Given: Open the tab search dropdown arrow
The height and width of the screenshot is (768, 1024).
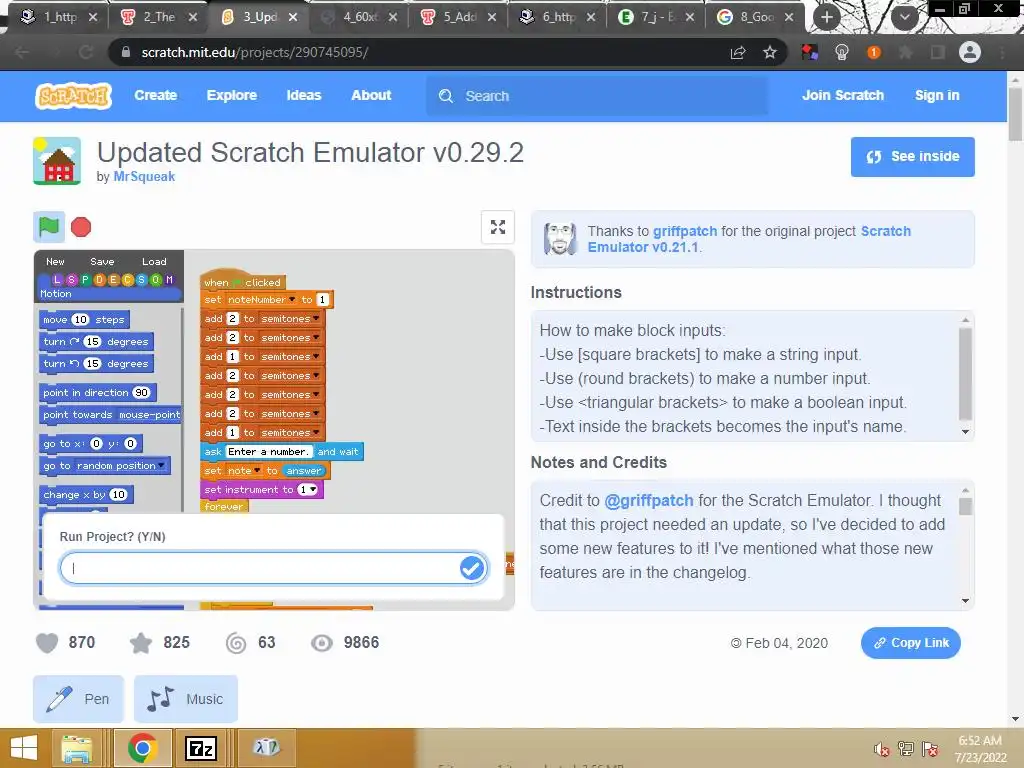Looking at the screenshot, I should (x=904, y=17).
